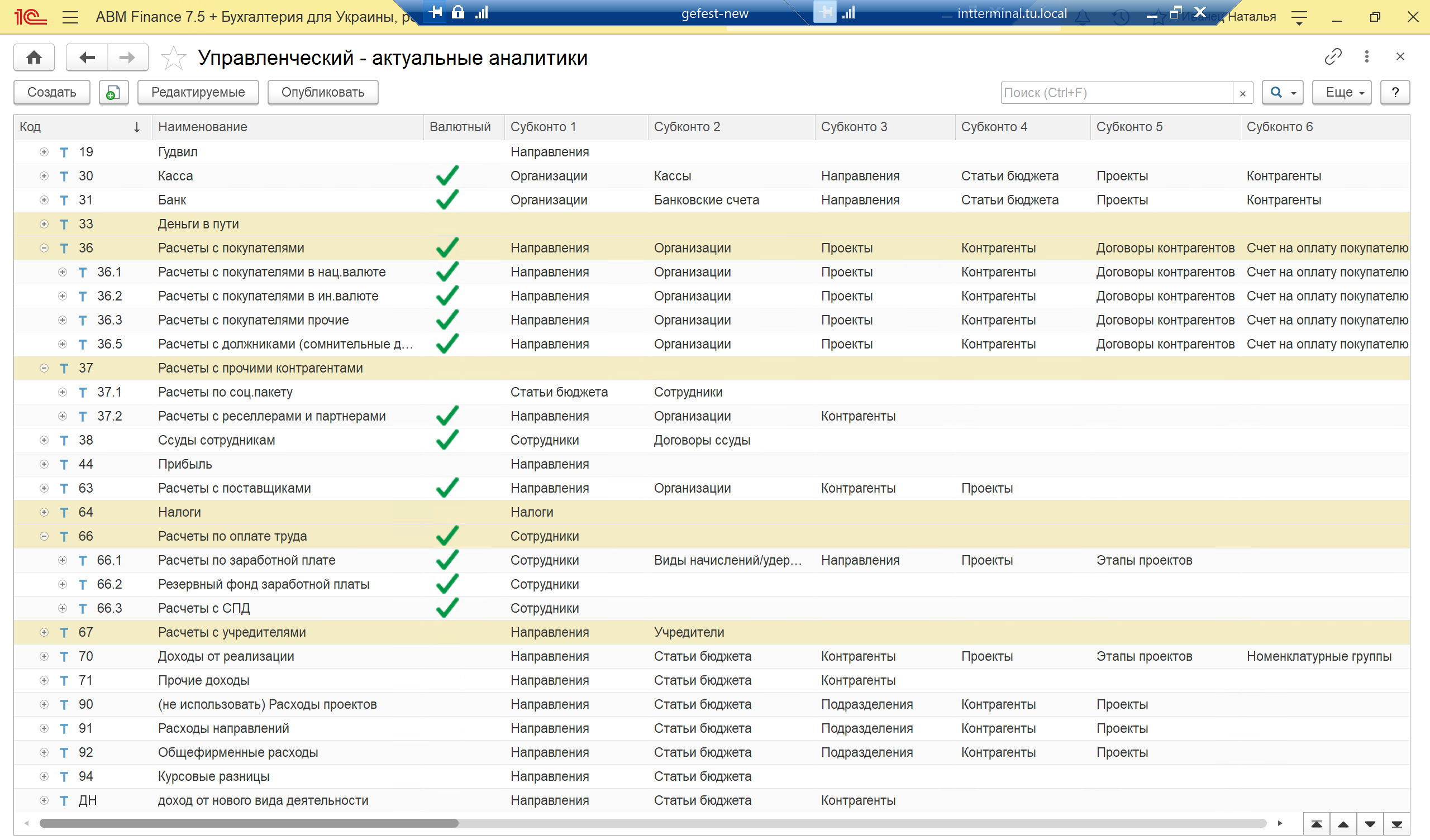Navigate forward with the right arrow

coord(128,58)
